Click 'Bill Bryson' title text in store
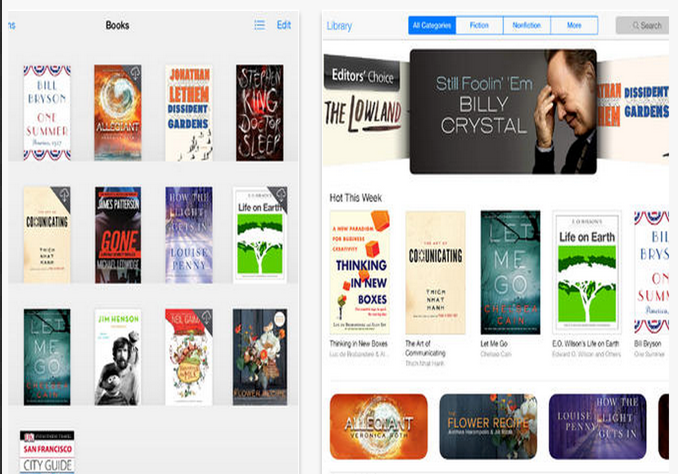 [647, 343]
